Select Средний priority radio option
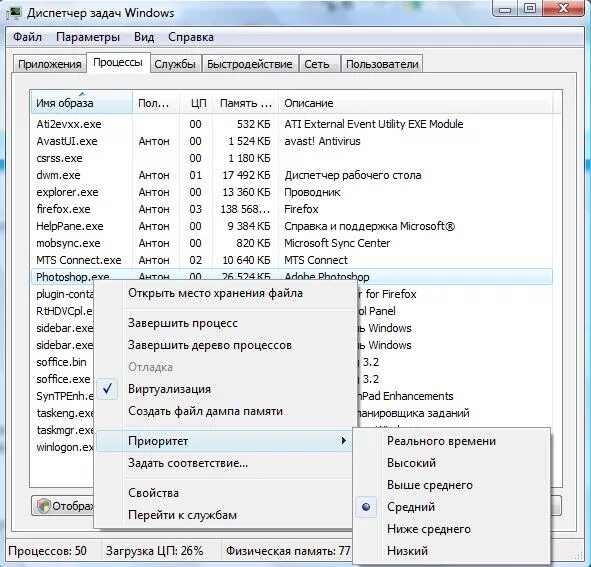591x567 pixels. tap(366, 507)
